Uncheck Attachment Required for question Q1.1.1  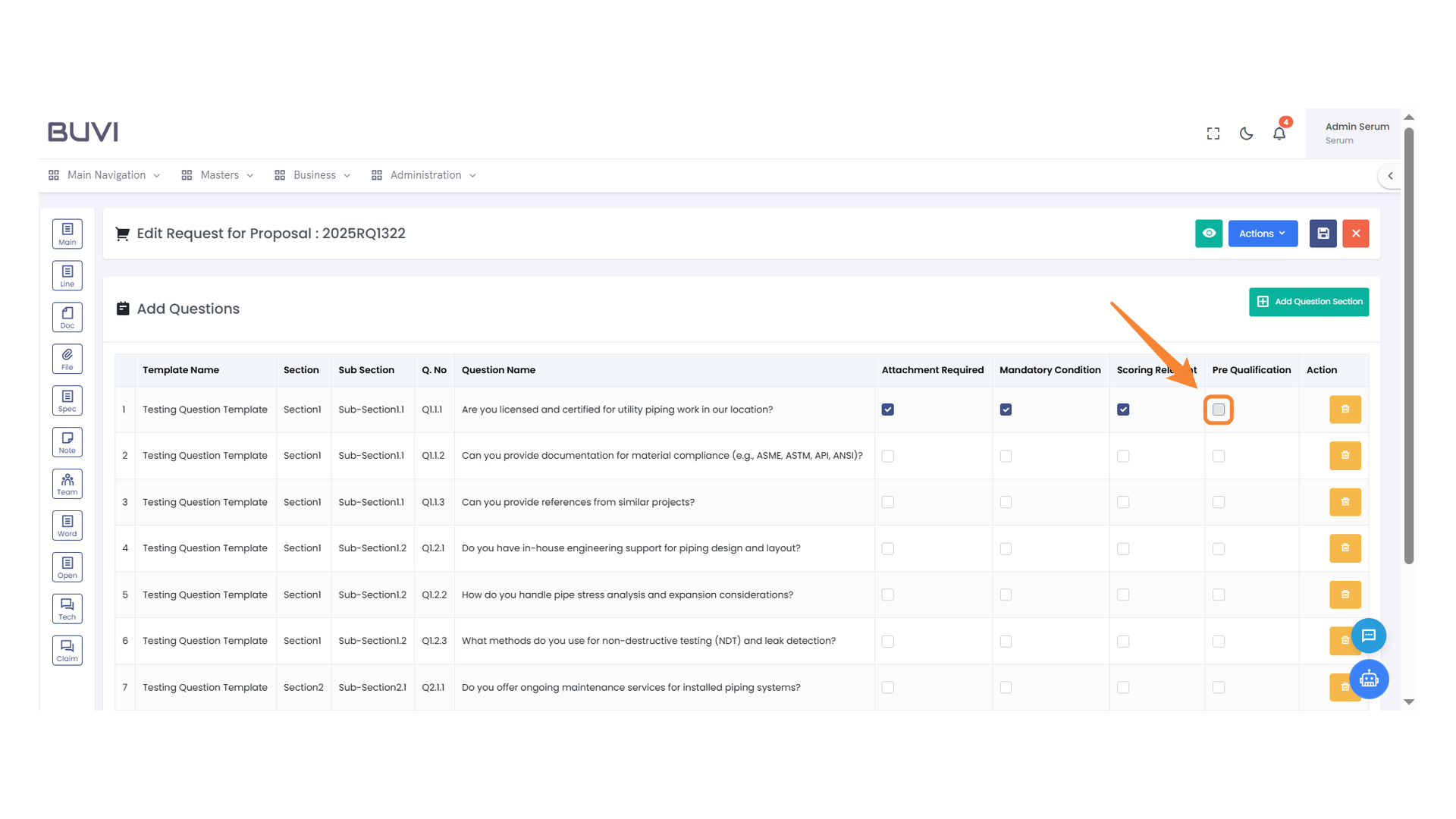(x=887, y=409)
